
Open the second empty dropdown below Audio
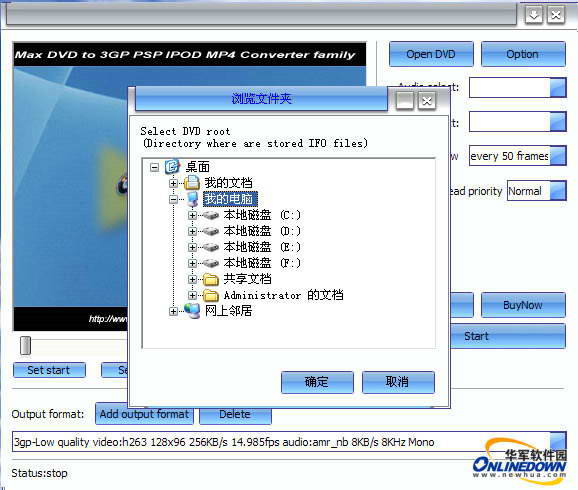[558, 122]
